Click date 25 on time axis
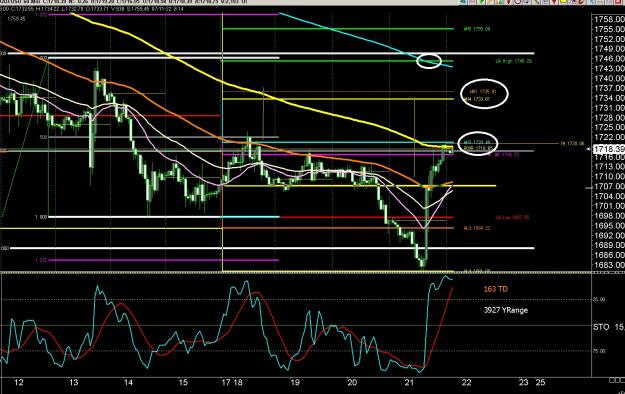Screen dimensions: 625x394 coord(540,382)
